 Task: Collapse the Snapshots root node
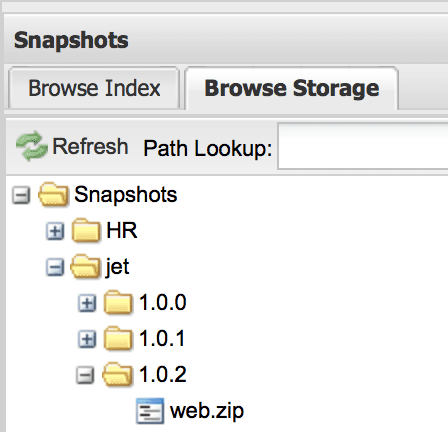[x=21, y=195]
